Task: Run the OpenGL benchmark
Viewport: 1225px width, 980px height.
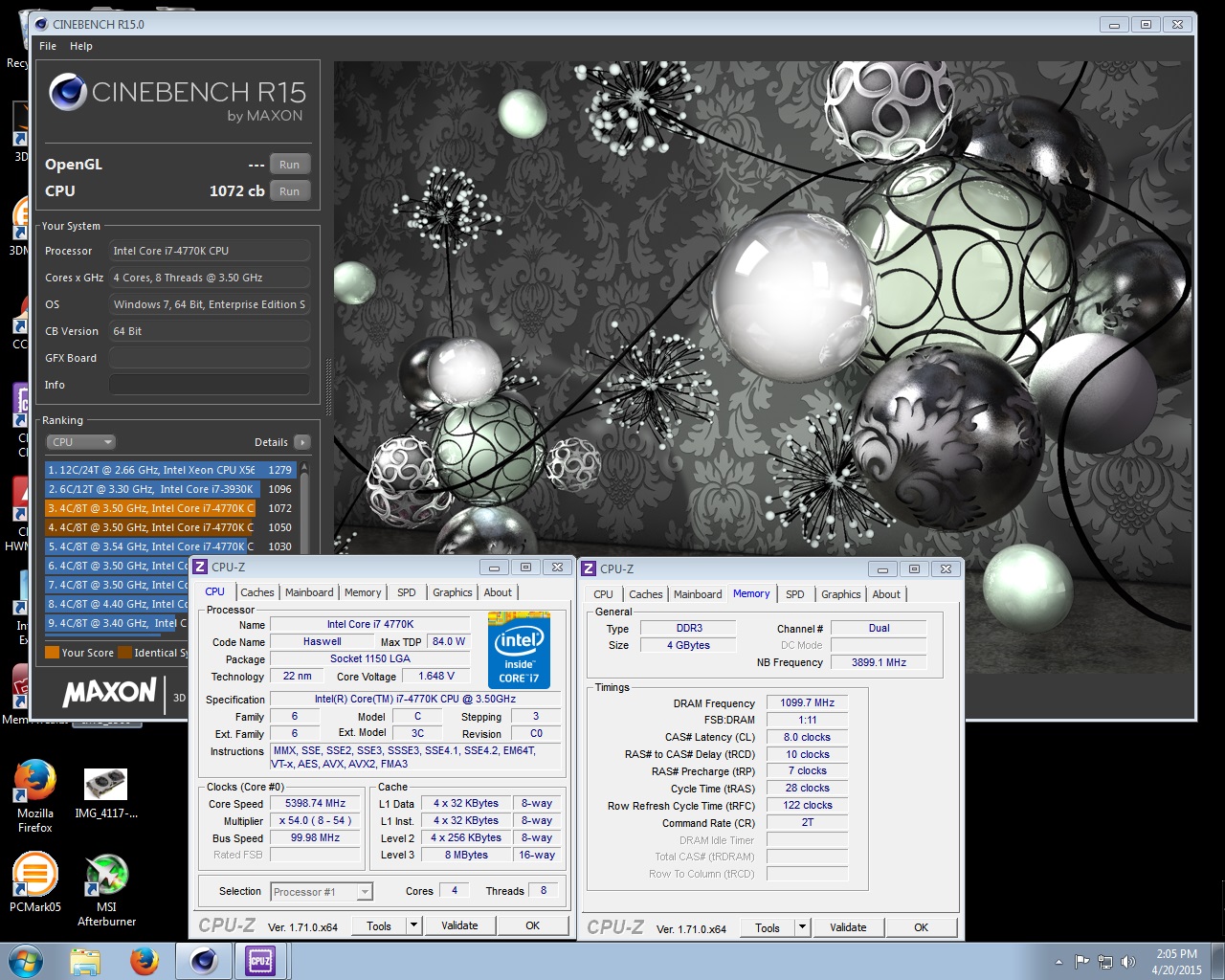Action: tap(290, 165)
